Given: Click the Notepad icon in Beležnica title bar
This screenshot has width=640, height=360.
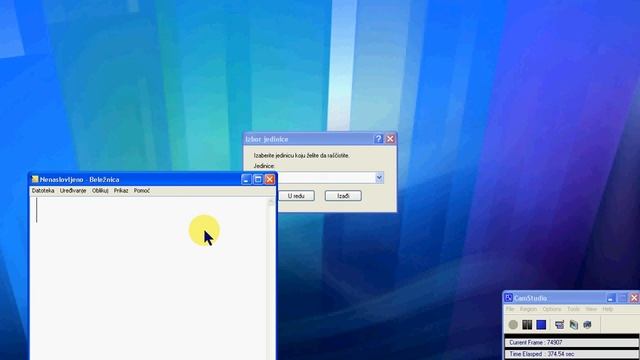Looking at the screenshot, I should [x=35, y=179].
